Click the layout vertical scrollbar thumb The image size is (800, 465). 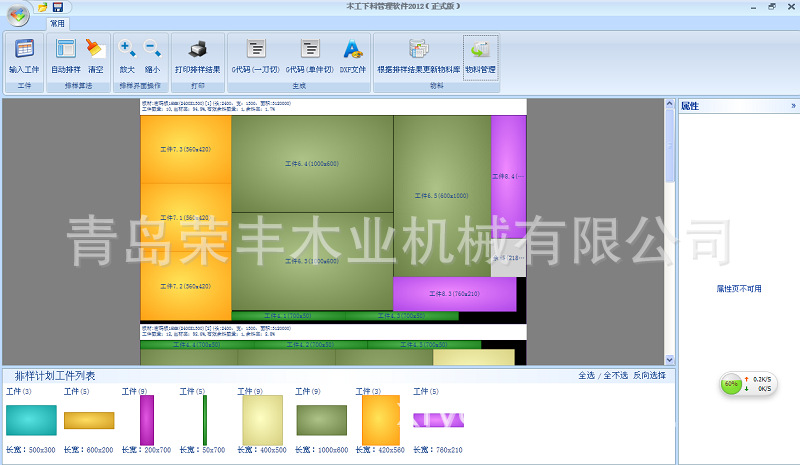tap(669, 145)
